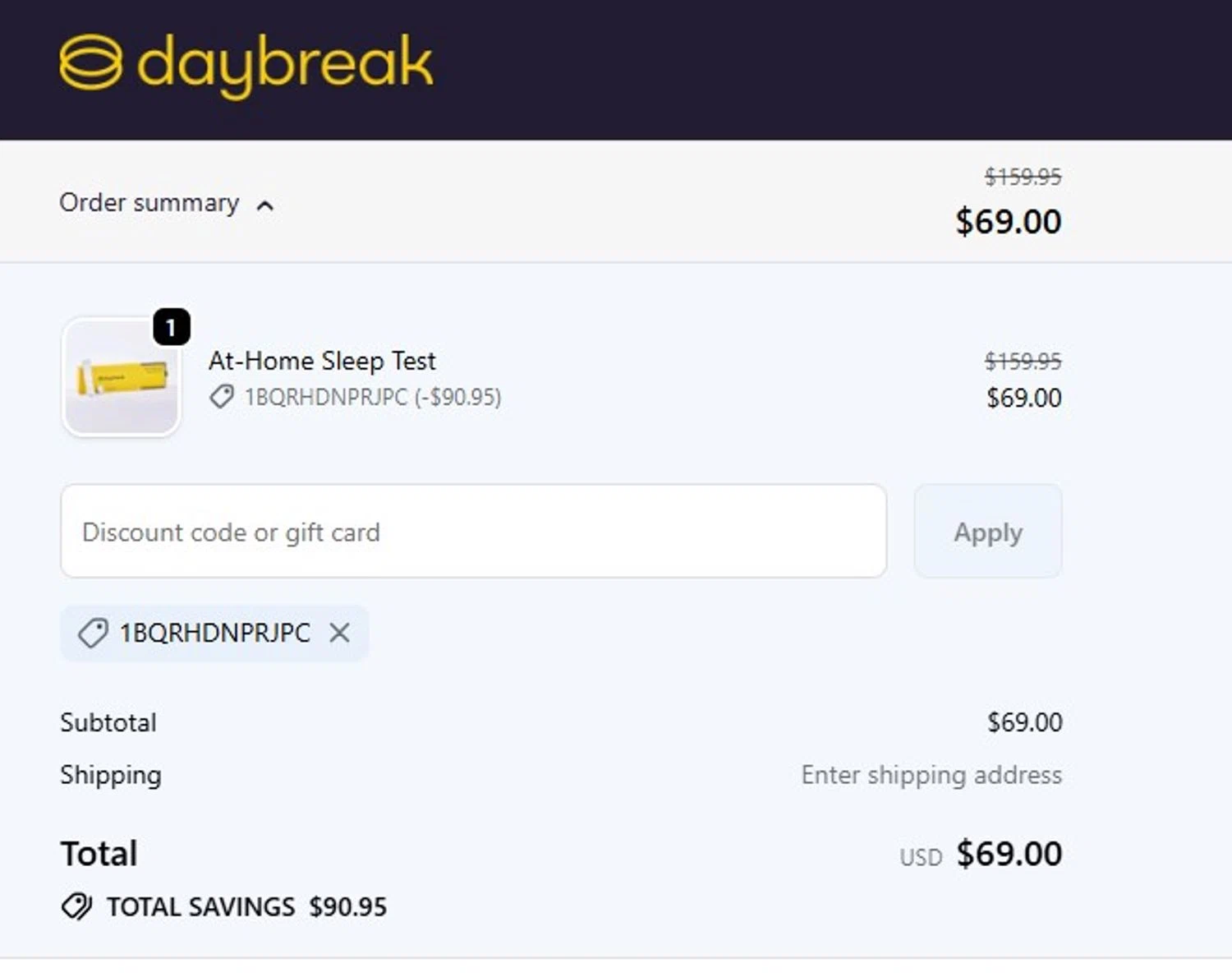Click the daybreak rings logo icon
The image size is (1232, 977).
[90, 62]
